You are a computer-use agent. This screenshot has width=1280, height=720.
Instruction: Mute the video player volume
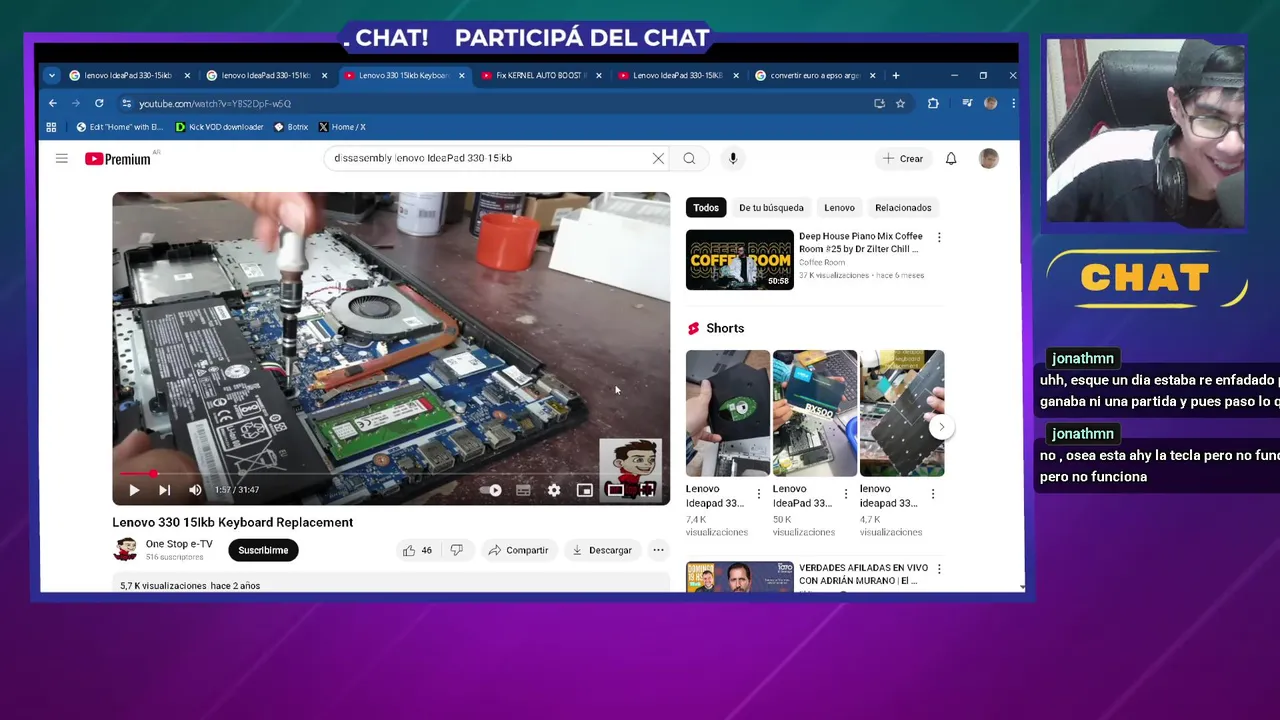tap(195, 490)
